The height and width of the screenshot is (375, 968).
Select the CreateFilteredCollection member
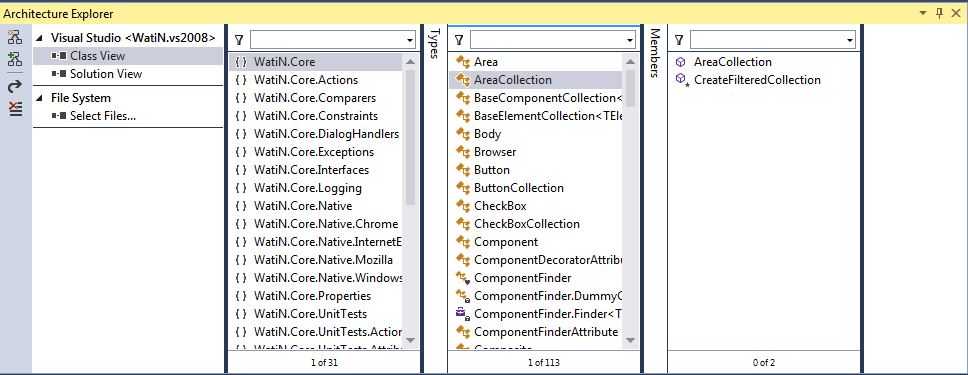pyautogui.click(x=757, y=80)
